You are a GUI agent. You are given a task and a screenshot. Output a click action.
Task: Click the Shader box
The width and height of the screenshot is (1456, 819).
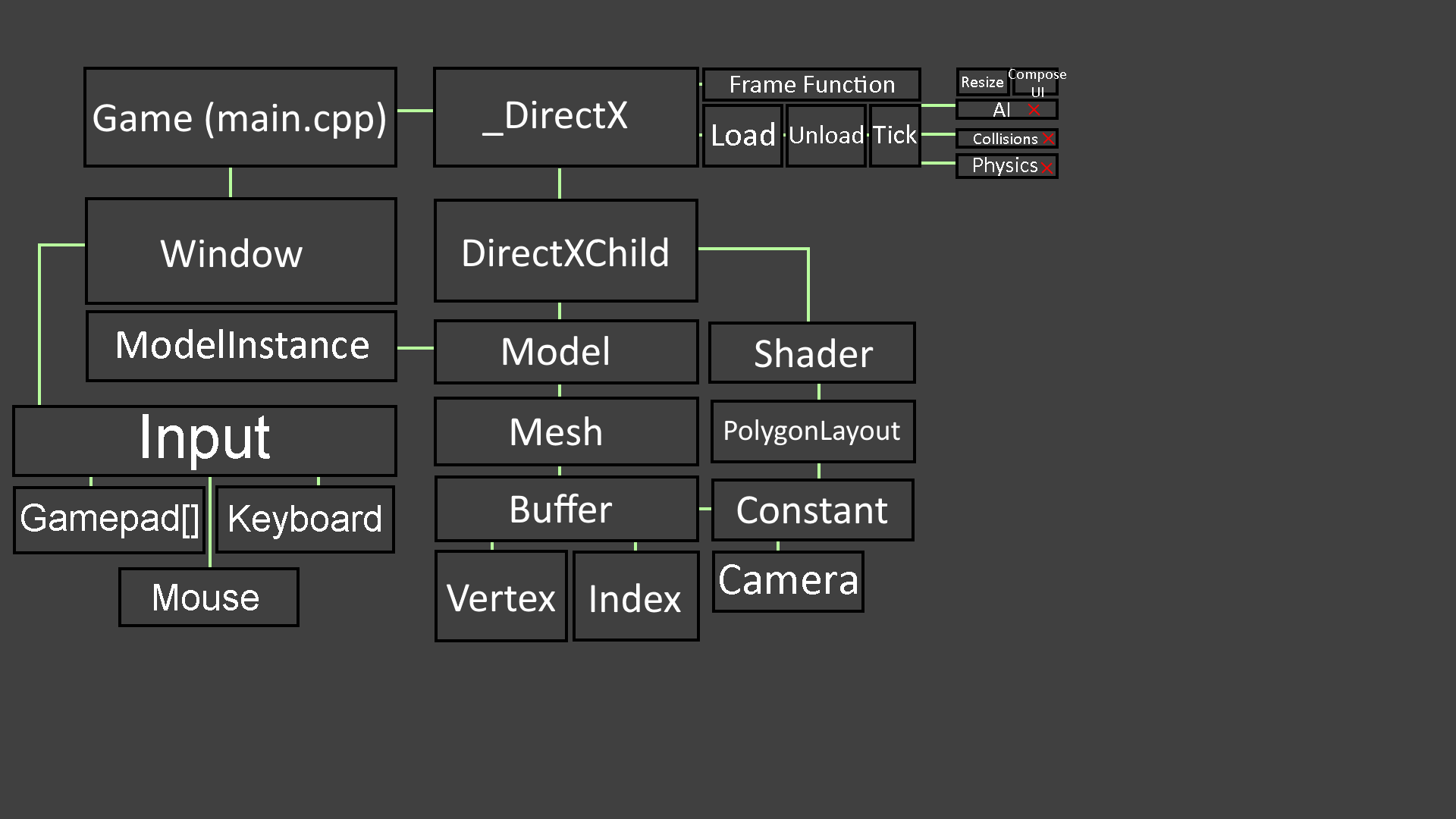coord(812,353)
